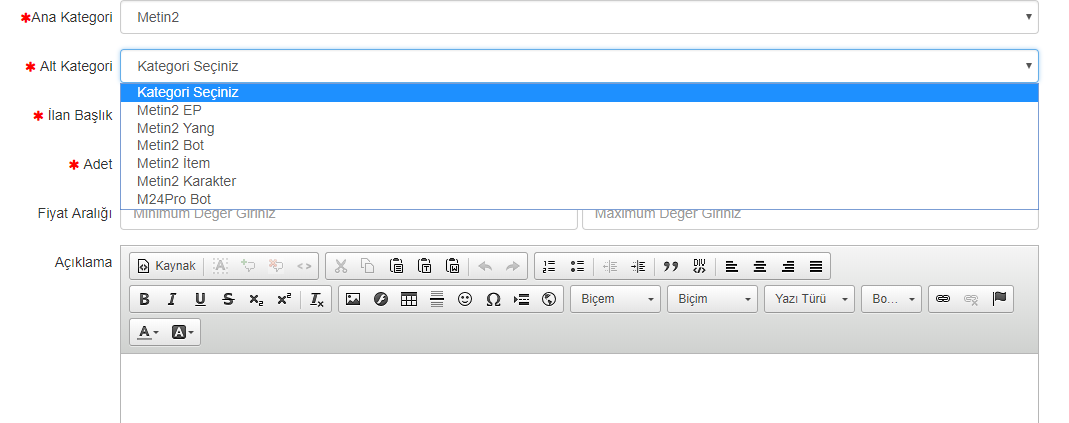
Task: Insert a numbered list
Action: pos(548,266)
